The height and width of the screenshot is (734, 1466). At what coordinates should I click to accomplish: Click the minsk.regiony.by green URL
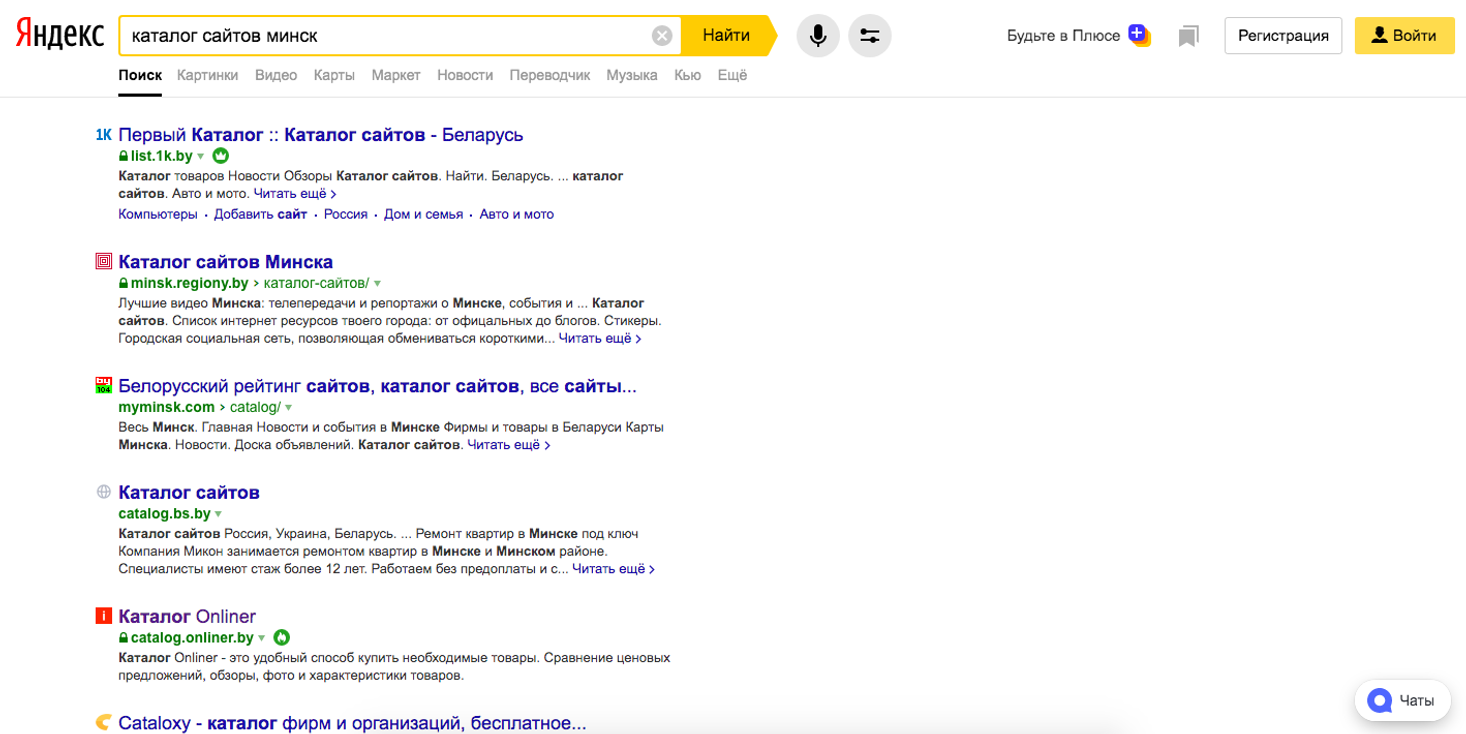(189, 283)
